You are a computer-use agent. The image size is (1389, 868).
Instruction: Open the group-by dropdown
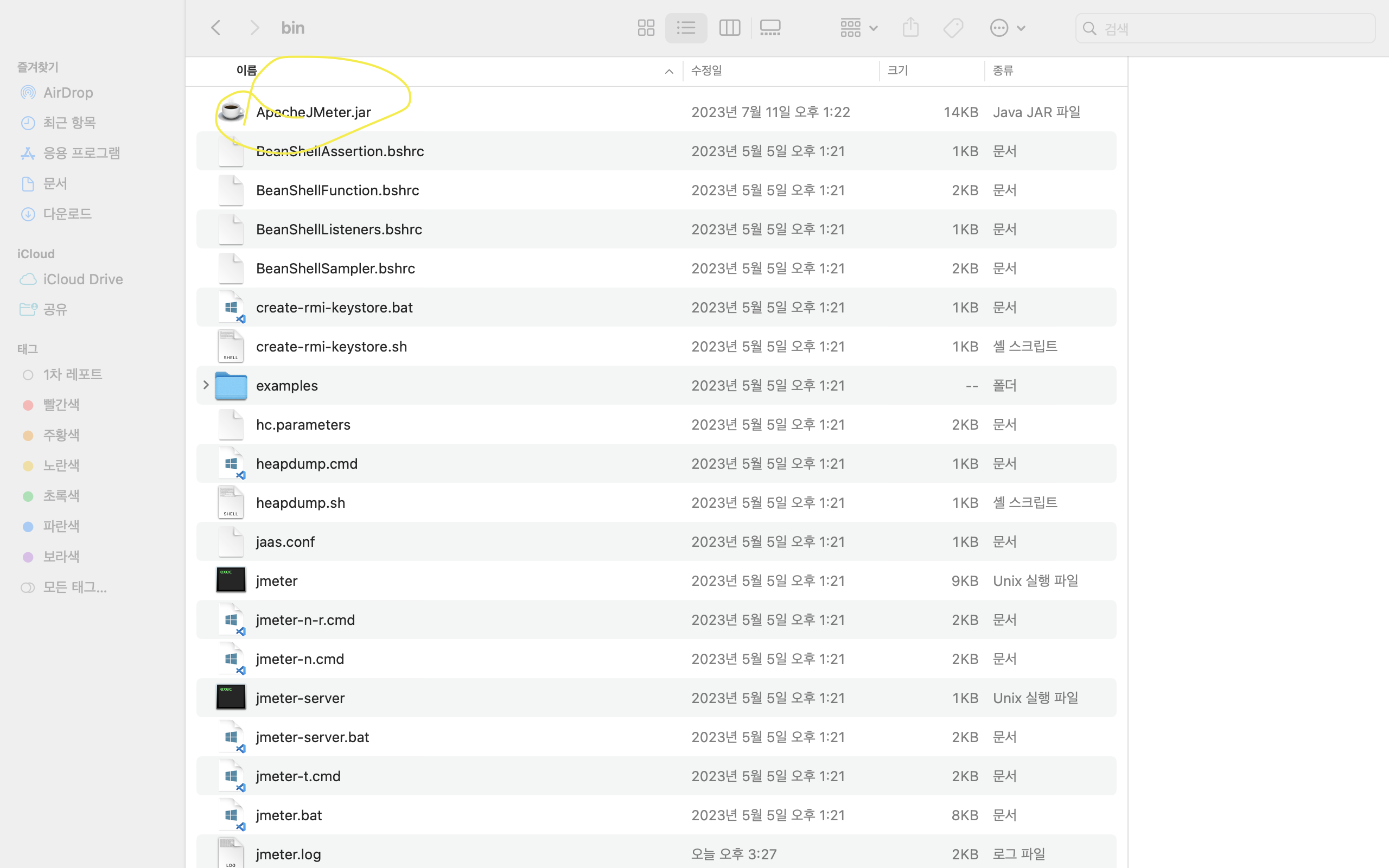[x=858, y=28]
